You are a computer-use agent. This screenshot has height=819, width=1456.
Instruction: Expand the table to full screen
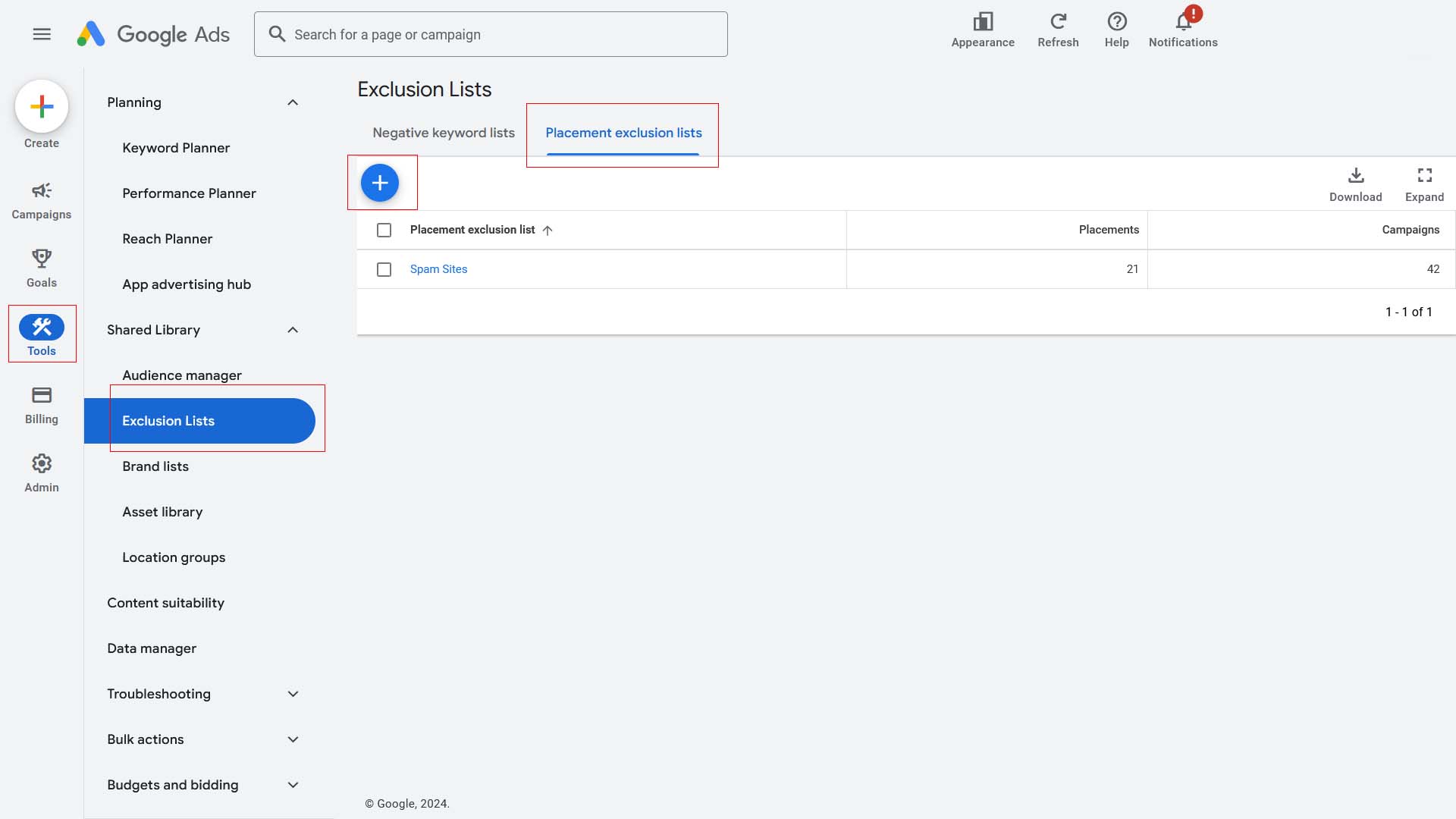click(x=1424, y=185)
